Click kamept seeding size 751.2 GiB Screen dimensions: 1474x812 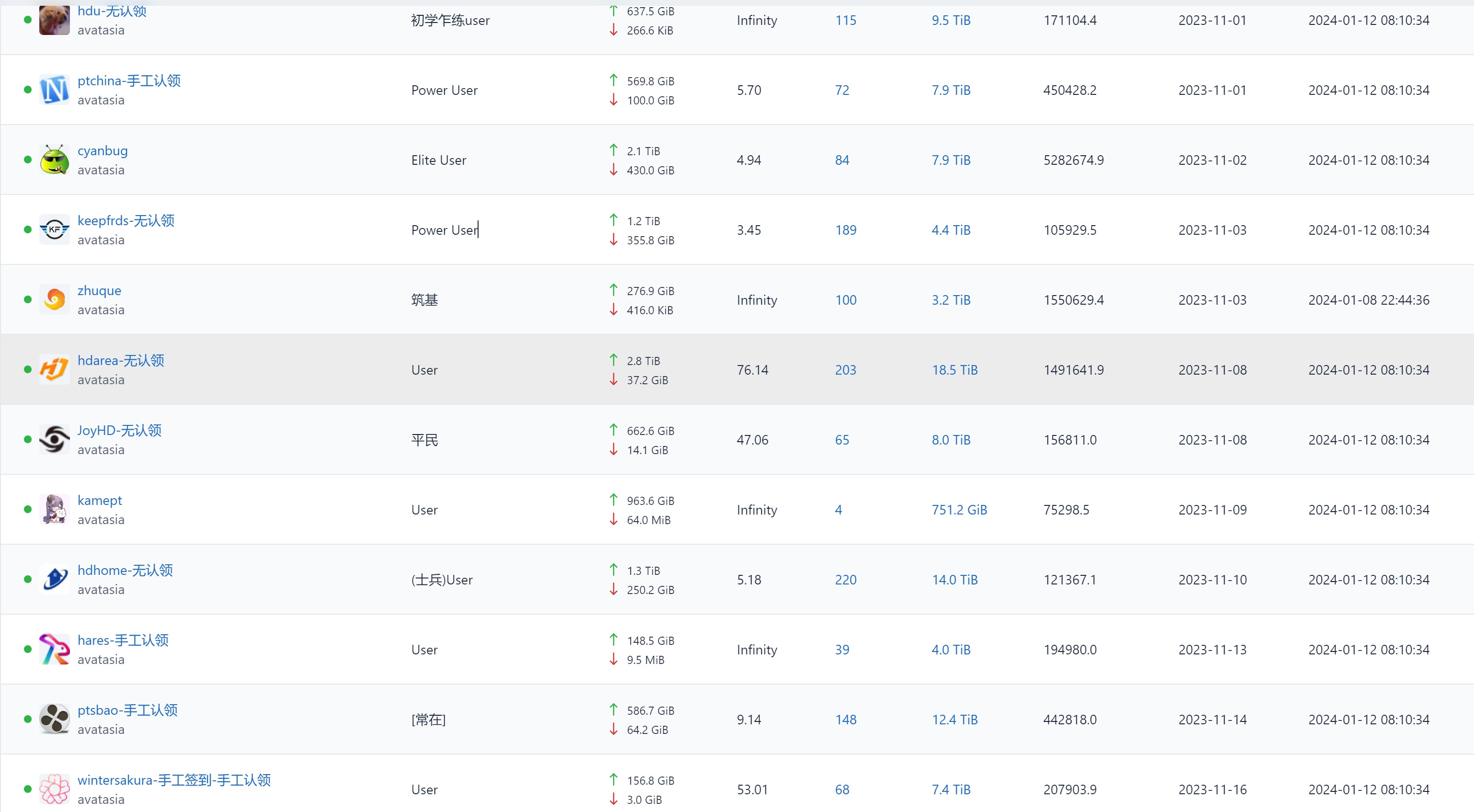959,510
